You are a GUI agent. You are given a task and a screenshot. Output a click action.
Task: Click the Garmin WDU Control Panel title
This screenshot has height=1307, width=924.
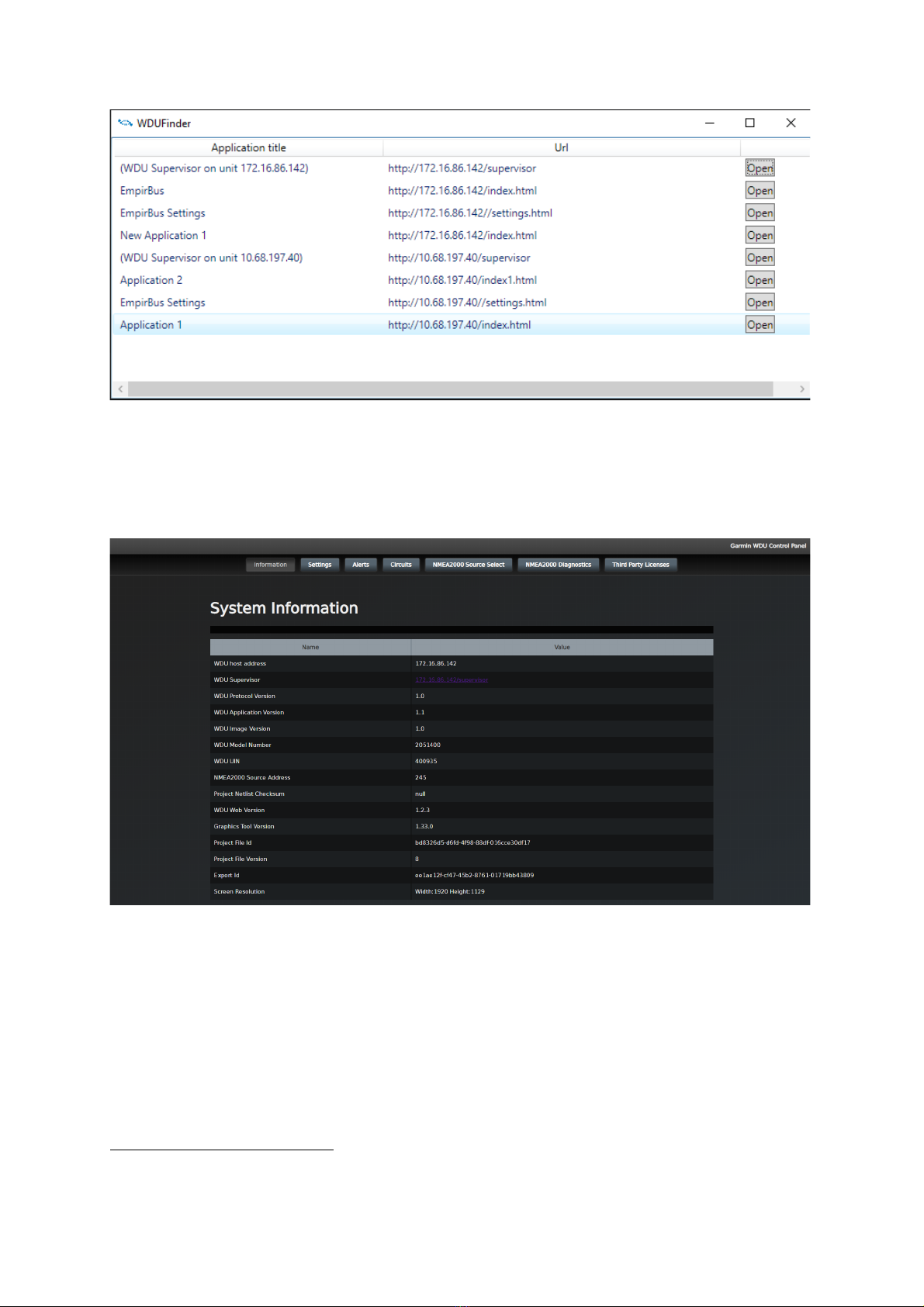[x=768, y=546]
